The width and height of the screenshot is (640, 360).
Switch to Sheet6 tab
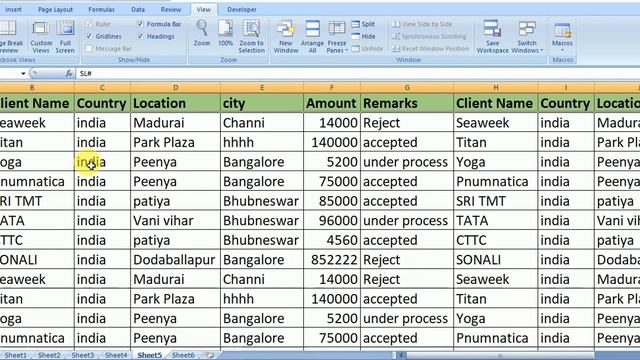point(183,355)
